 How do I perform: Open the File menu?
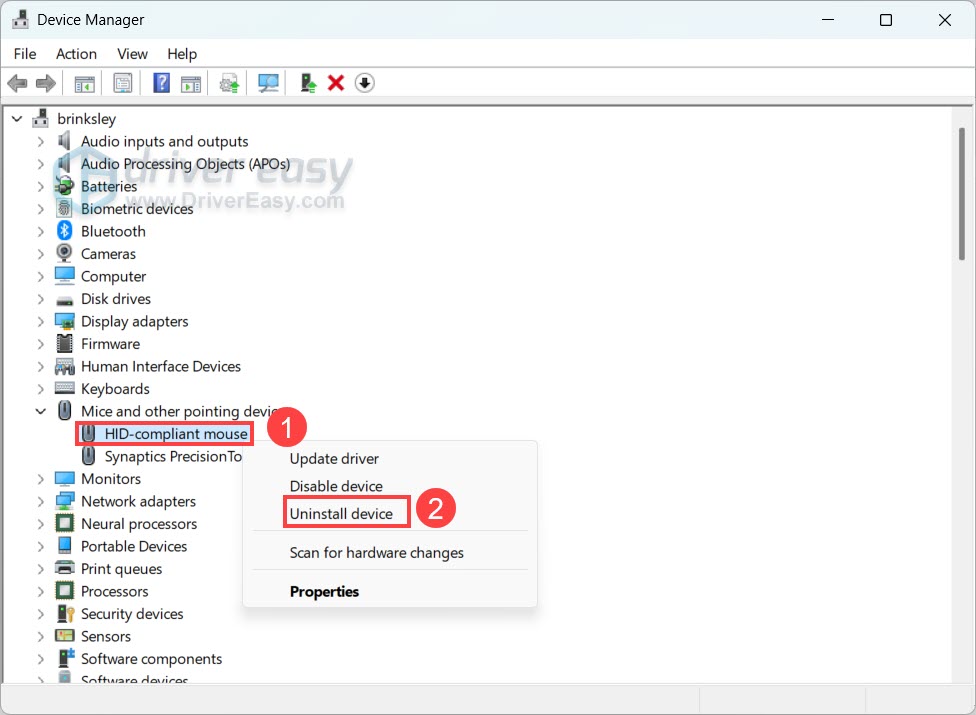coord(25,54)
